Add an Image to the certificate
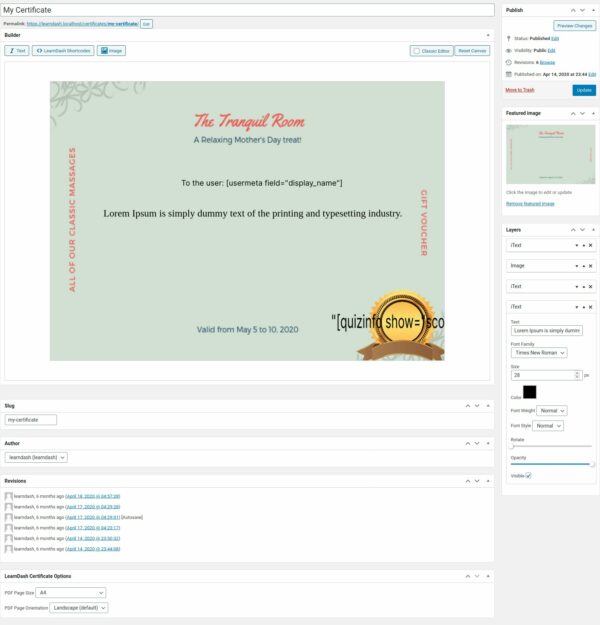 click(112, 50)
